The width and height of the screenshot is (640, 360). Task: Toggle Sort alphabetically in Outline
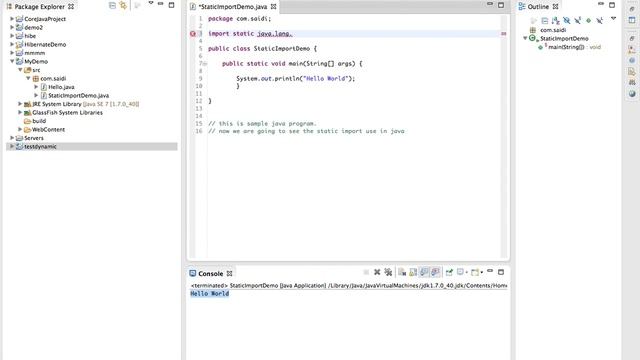point(556,20)
